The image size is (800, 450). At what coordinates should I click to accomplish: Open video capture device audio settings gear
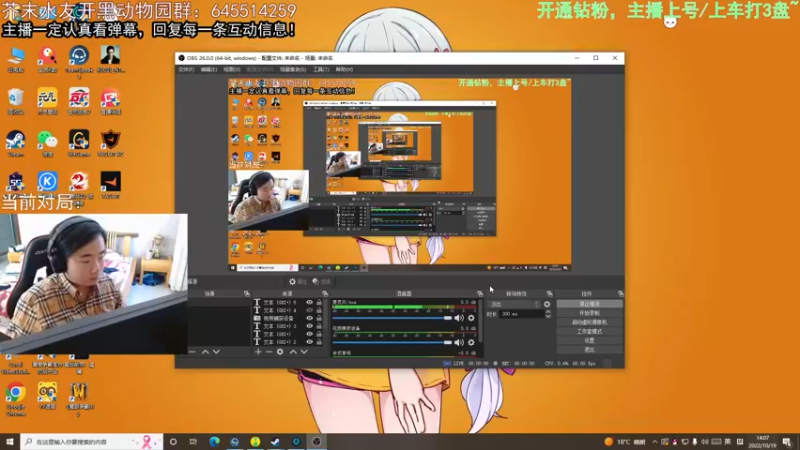pos(471,342)
